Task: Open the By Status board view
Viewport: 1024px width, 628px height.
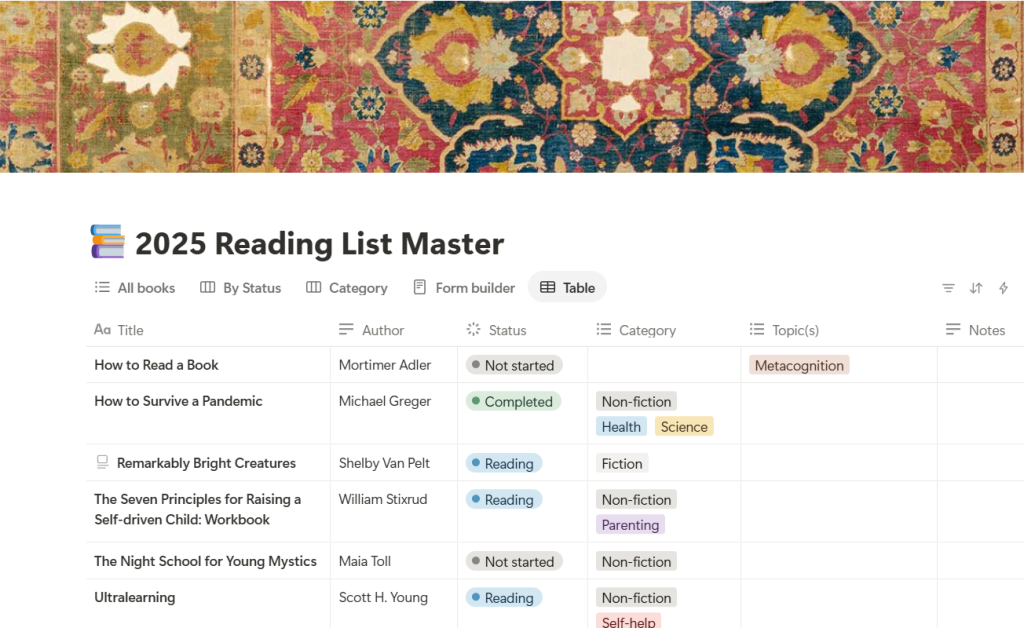Action: click(x=241, y=288)
